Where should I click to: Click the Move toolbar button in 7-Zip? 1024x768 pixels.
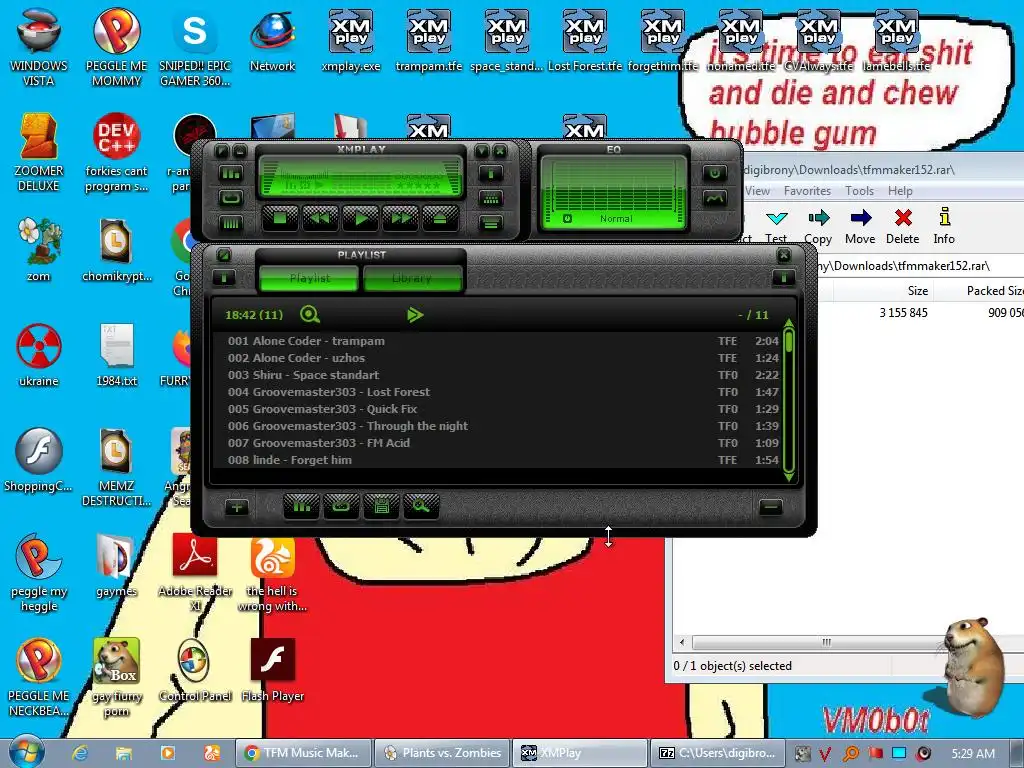click(x=860, y=226)
